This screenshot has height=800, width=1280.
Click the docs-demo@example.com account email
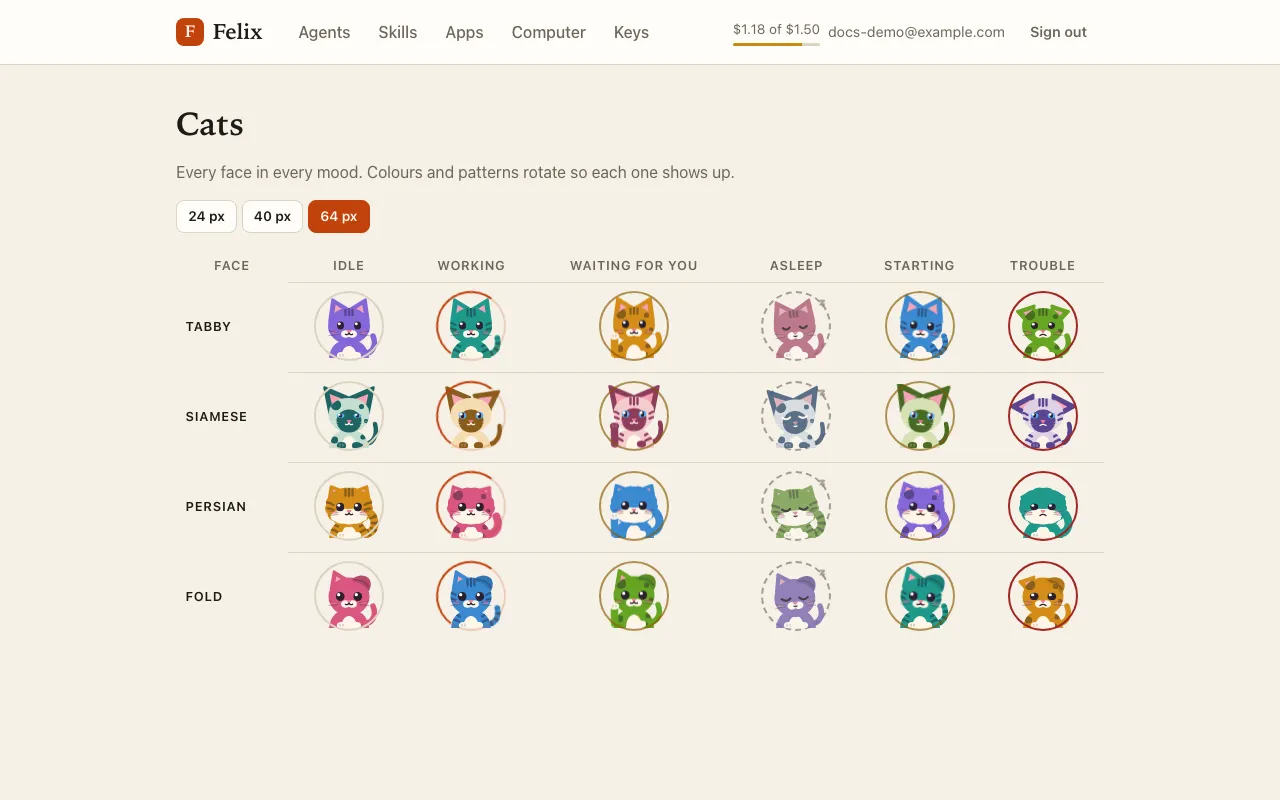coord(916,32)
